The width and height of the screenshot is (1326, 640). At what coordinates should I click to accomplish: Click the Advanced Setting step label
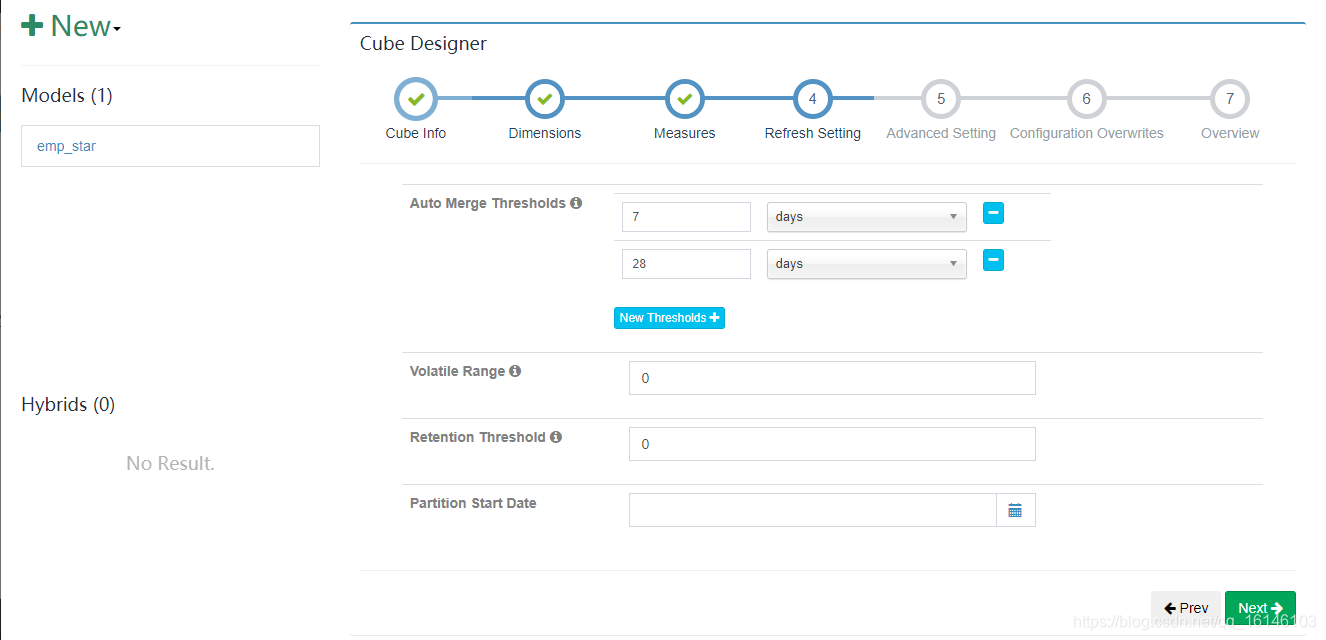point(941,133)
